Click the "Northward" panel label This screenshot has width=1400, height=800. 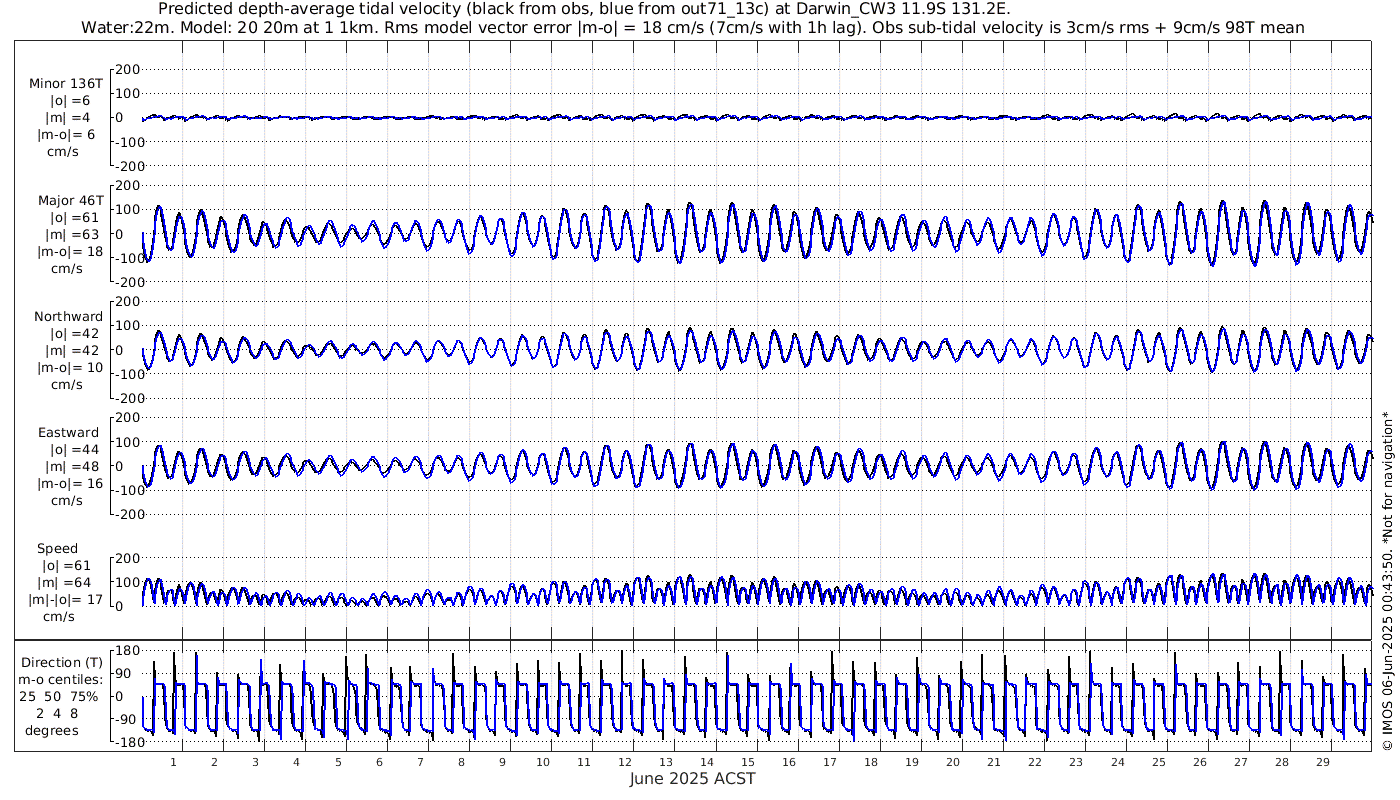click(x=68, y=316)
